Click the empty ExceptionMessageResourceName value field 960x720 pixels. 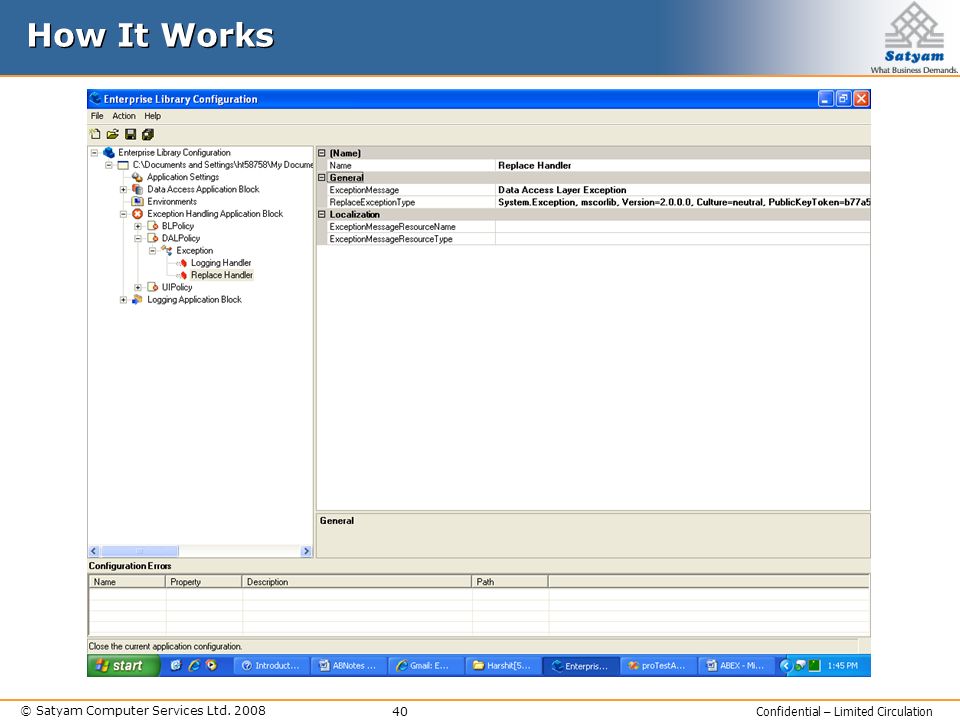(683, 227)
